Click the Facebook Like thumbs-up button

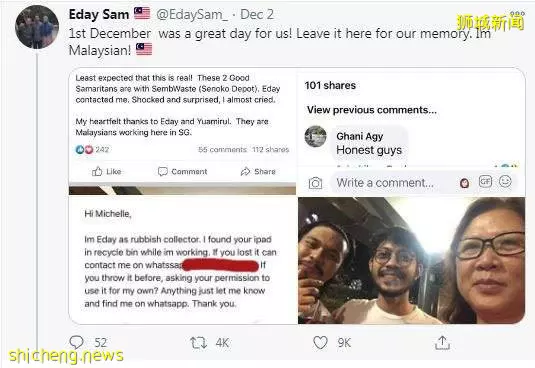point(106,171)
